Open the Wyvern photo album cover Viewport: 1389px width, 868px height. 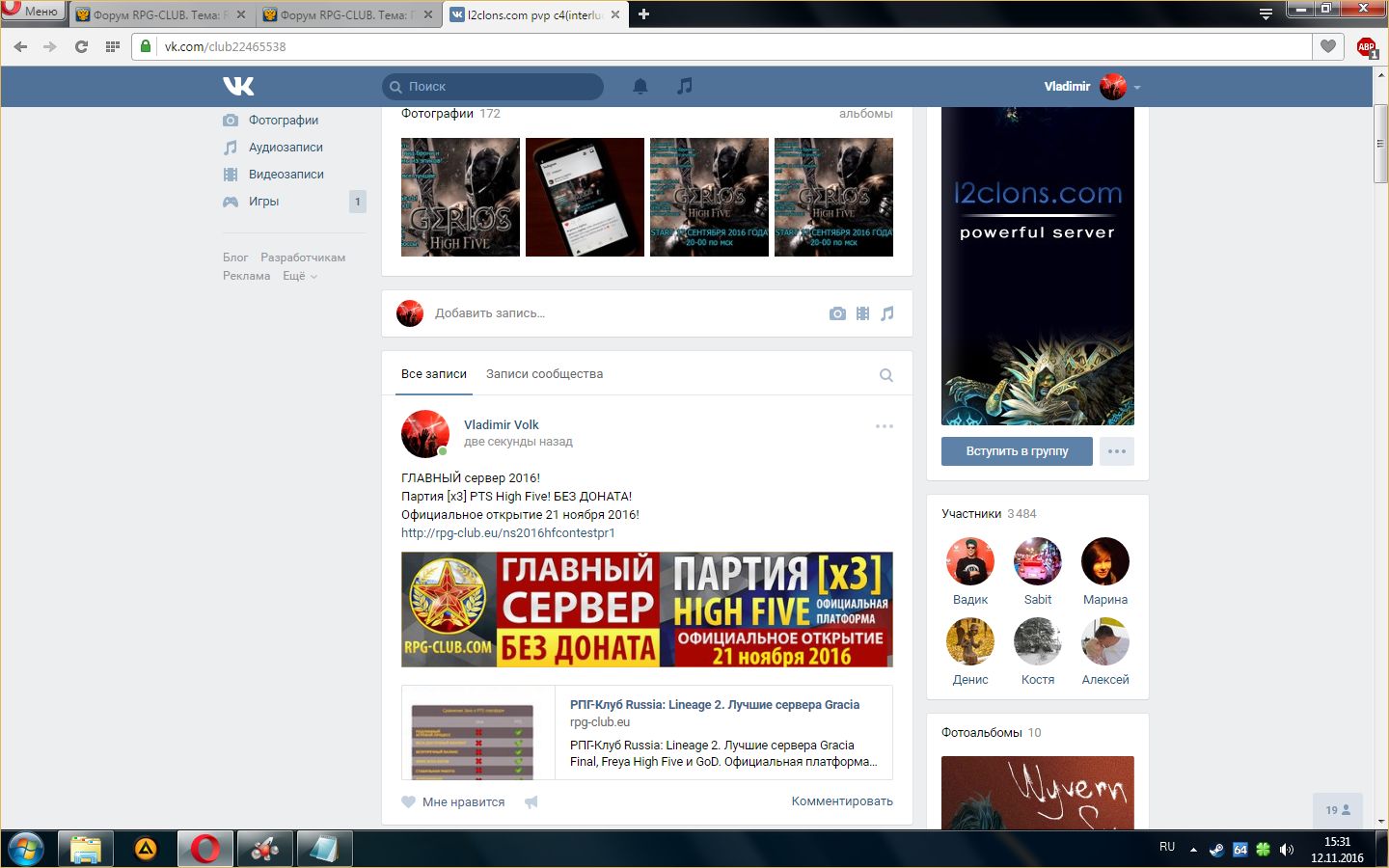tap(1038, 793)
